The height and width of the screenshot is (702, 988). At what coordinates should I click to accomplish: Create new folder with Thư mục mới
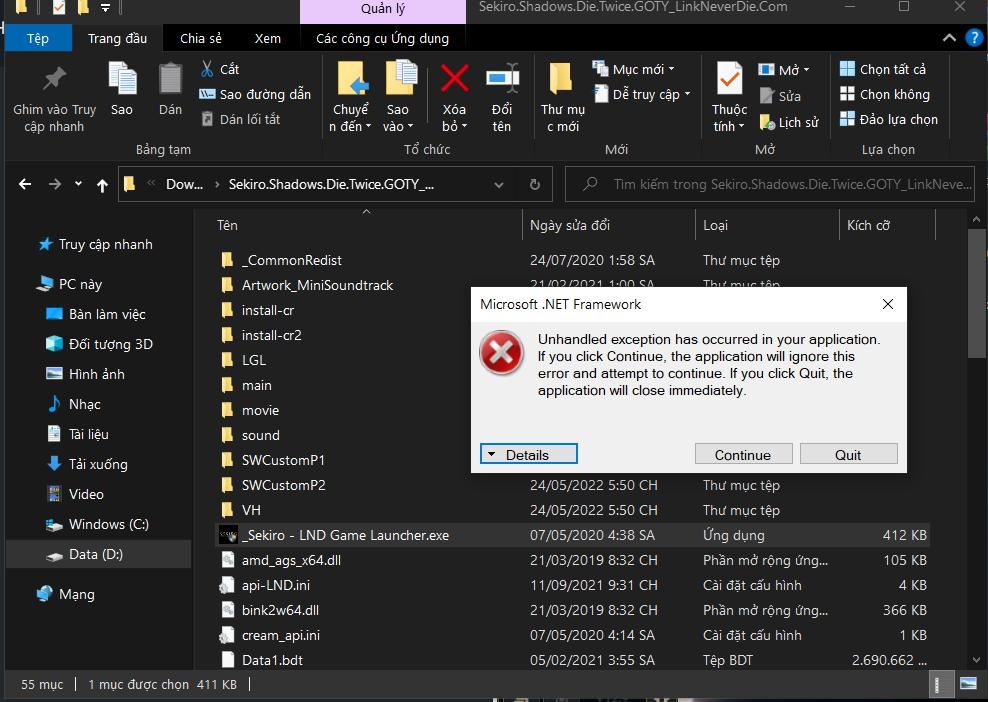coord(563,98)
